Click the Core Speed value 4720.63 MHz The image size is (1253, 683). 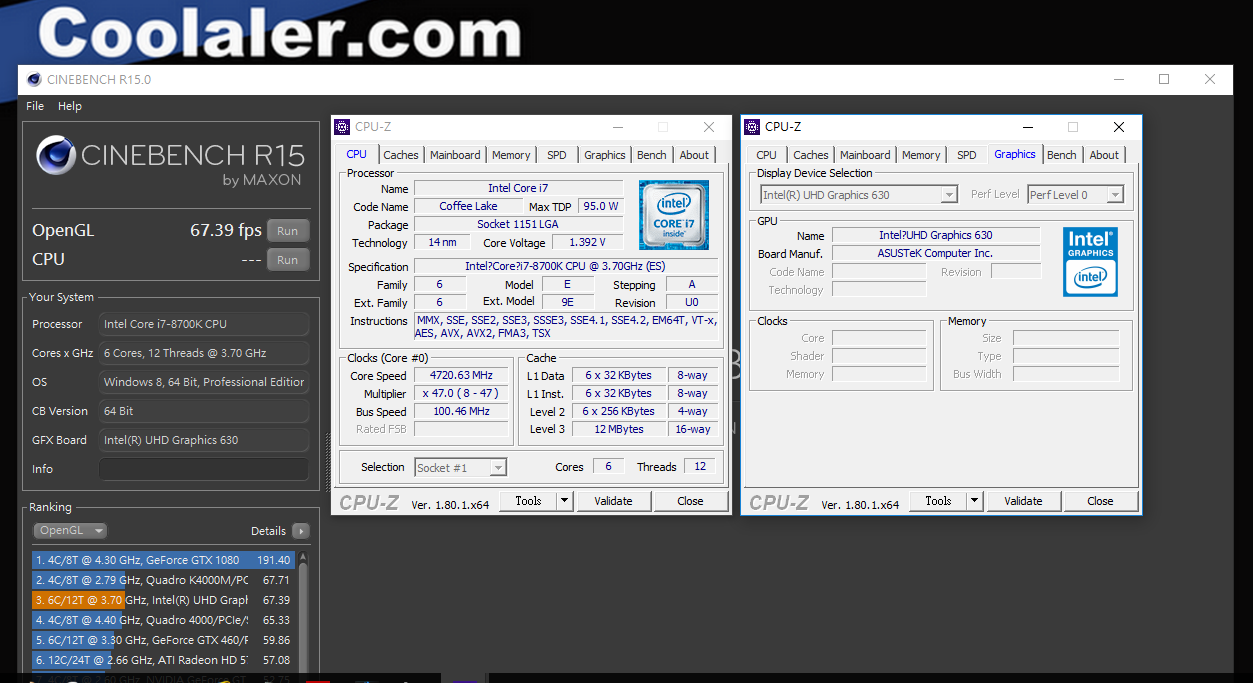click(x=462, y=376)
